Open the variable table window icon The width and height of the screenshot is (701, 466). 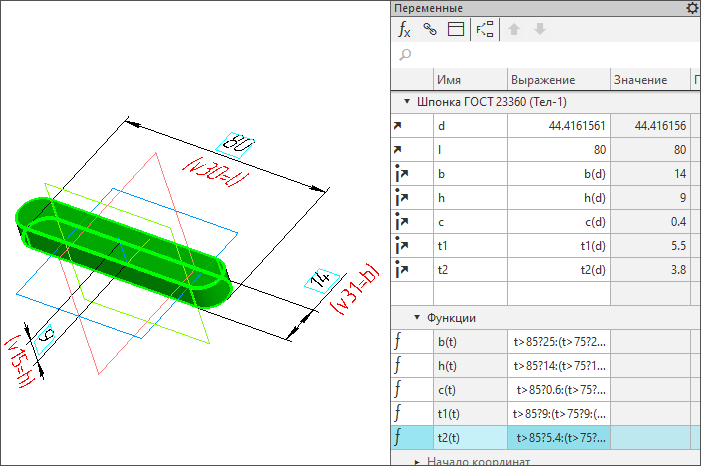(456, 29)
